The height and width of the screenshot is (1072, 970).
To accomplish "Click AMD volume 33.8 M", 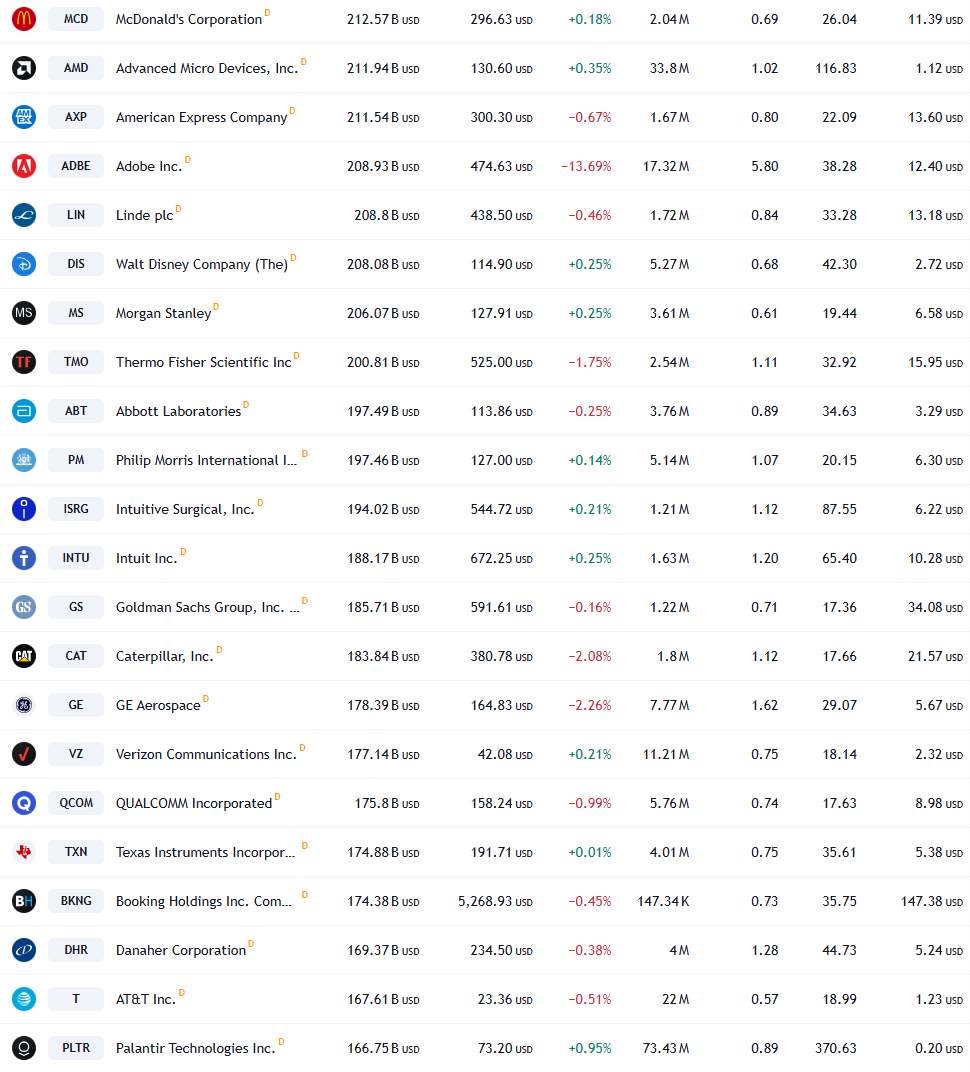I will tap(669, 68).
